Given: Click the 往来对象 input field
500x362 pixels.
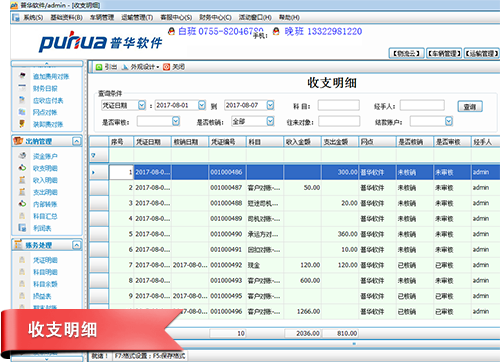Looking at the screenshot, I should click(x=339, y=121).
